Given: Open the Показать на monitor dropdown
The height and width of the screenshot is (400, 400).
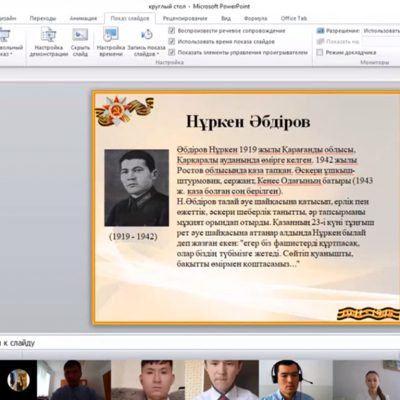Looking at the screenshot, I should 381,42.
